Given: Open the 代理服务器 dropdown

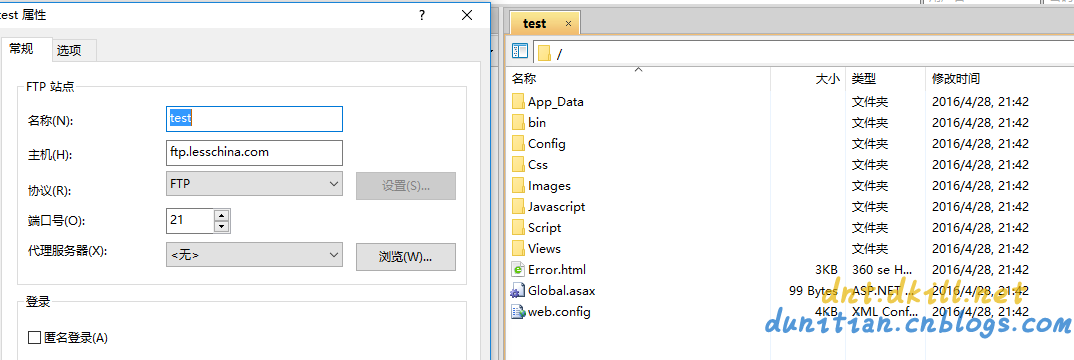Looking at the screenshot, I should click(254, 255).
